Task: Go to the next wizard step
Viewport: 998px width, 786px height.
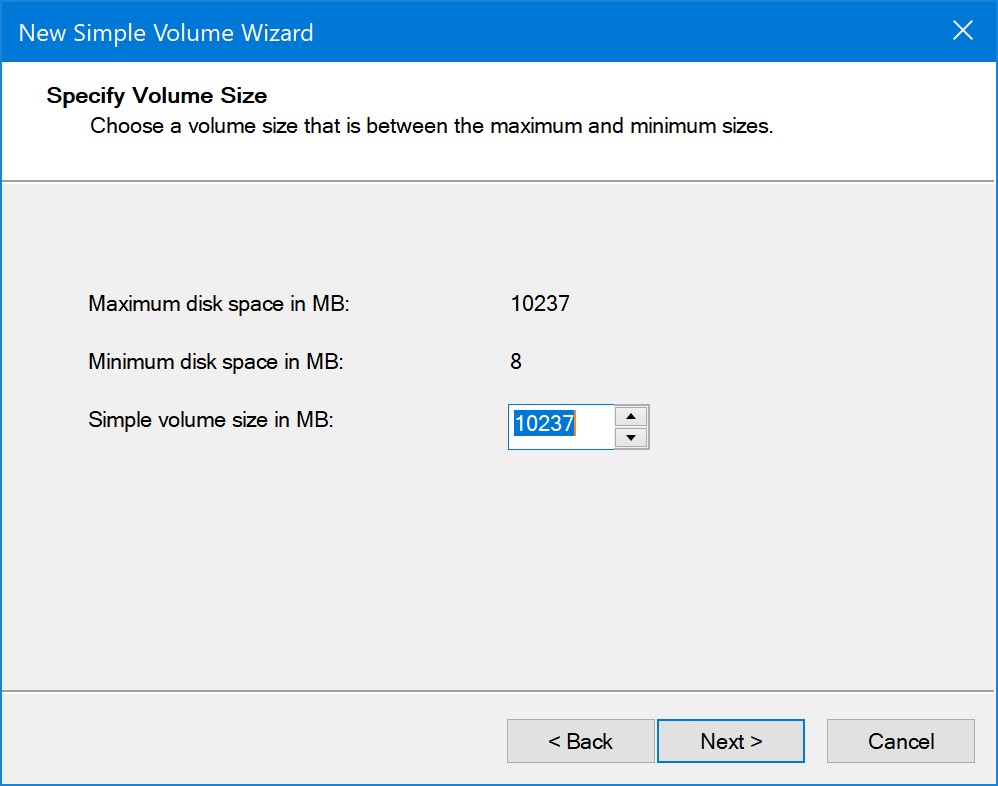Action: coord(731,741)
